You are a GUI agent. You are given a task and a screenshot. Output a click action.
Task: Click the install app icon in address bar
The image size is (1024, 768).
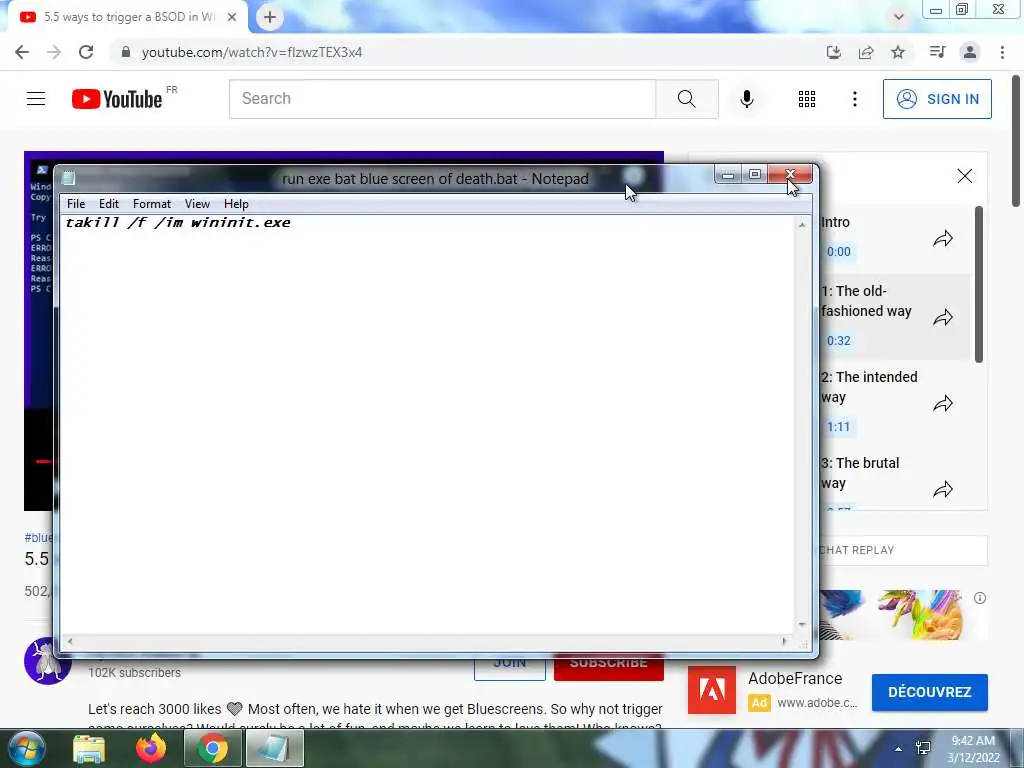coord(833,52)
